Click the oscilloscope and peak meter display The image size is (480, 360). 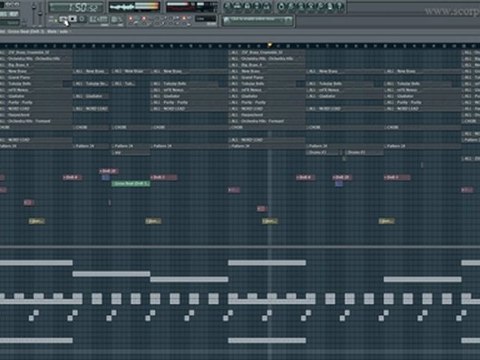(x=134, y=7)
